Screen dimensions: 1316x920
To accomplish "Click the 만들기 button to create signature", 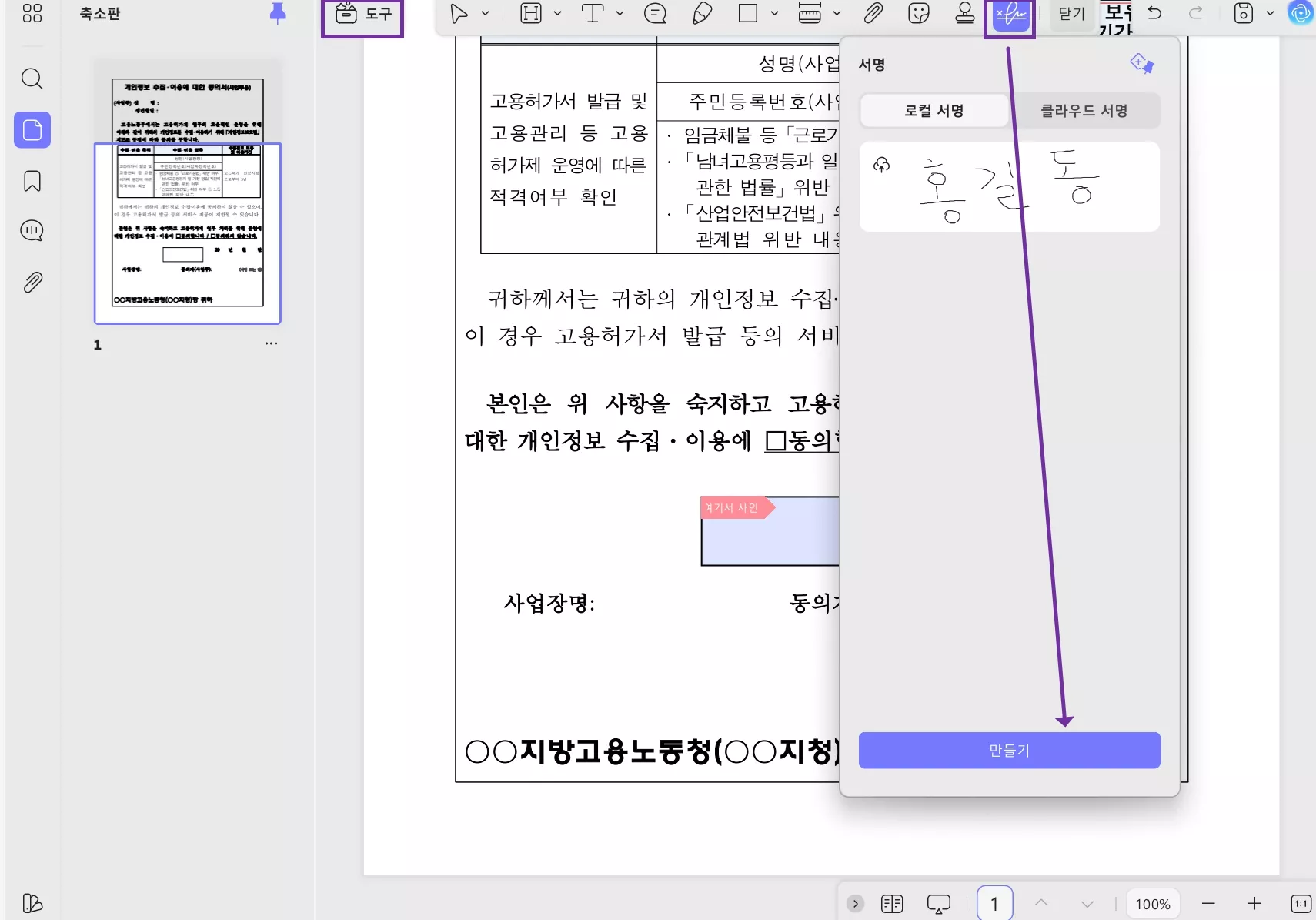I will pos(1008,750).
